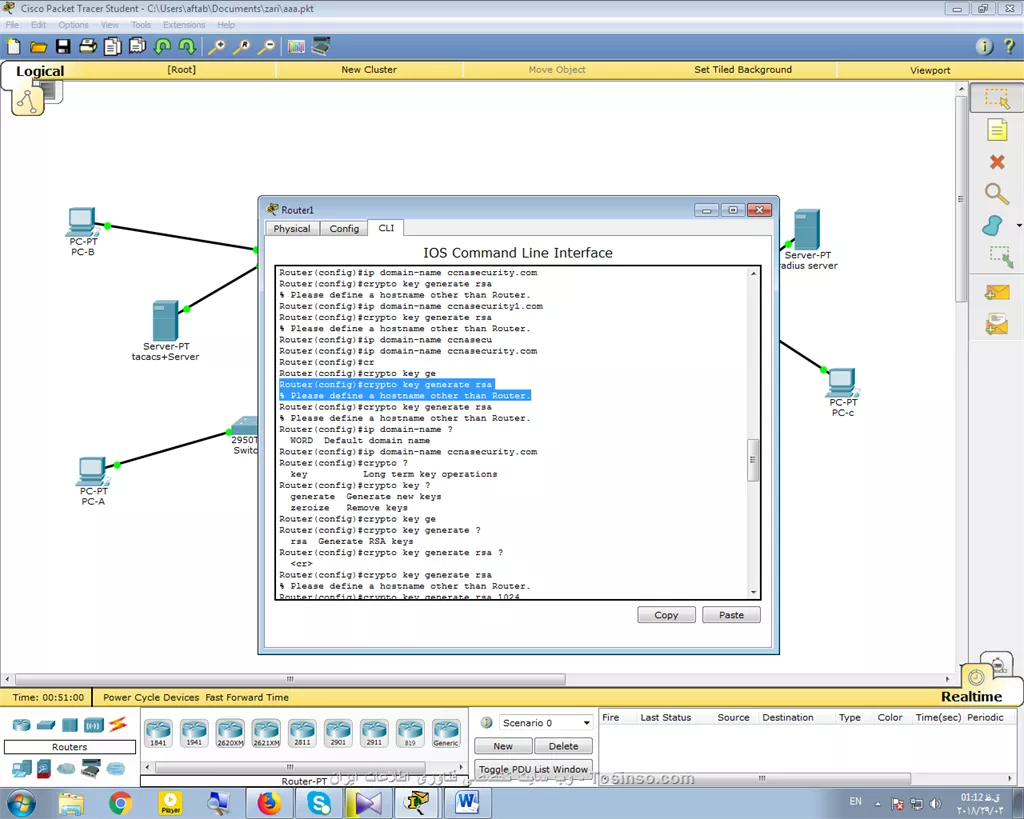Click Toggle PDU List Window button
This screenshot has height=819, width=1024.
pos(534,769)
